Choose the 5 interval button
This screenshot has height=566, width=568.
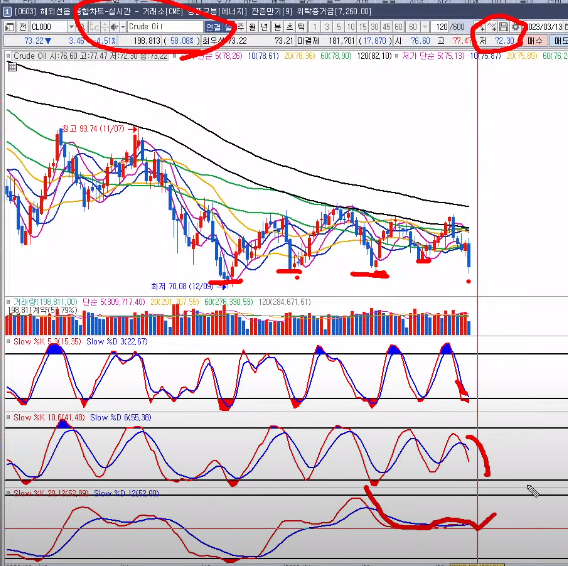(339, 27)
